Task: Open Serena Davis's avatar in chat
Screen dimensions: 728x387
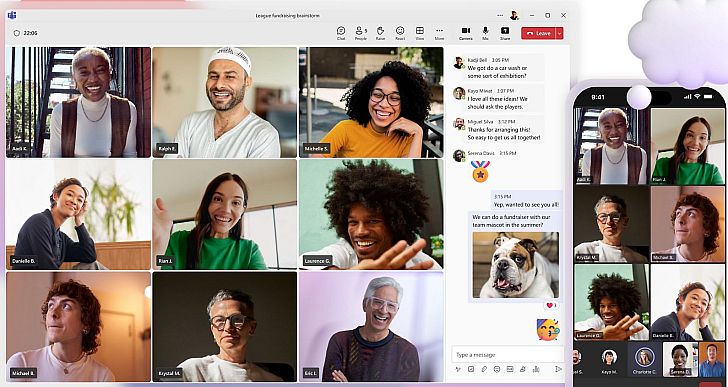Action: pos(459,155)
